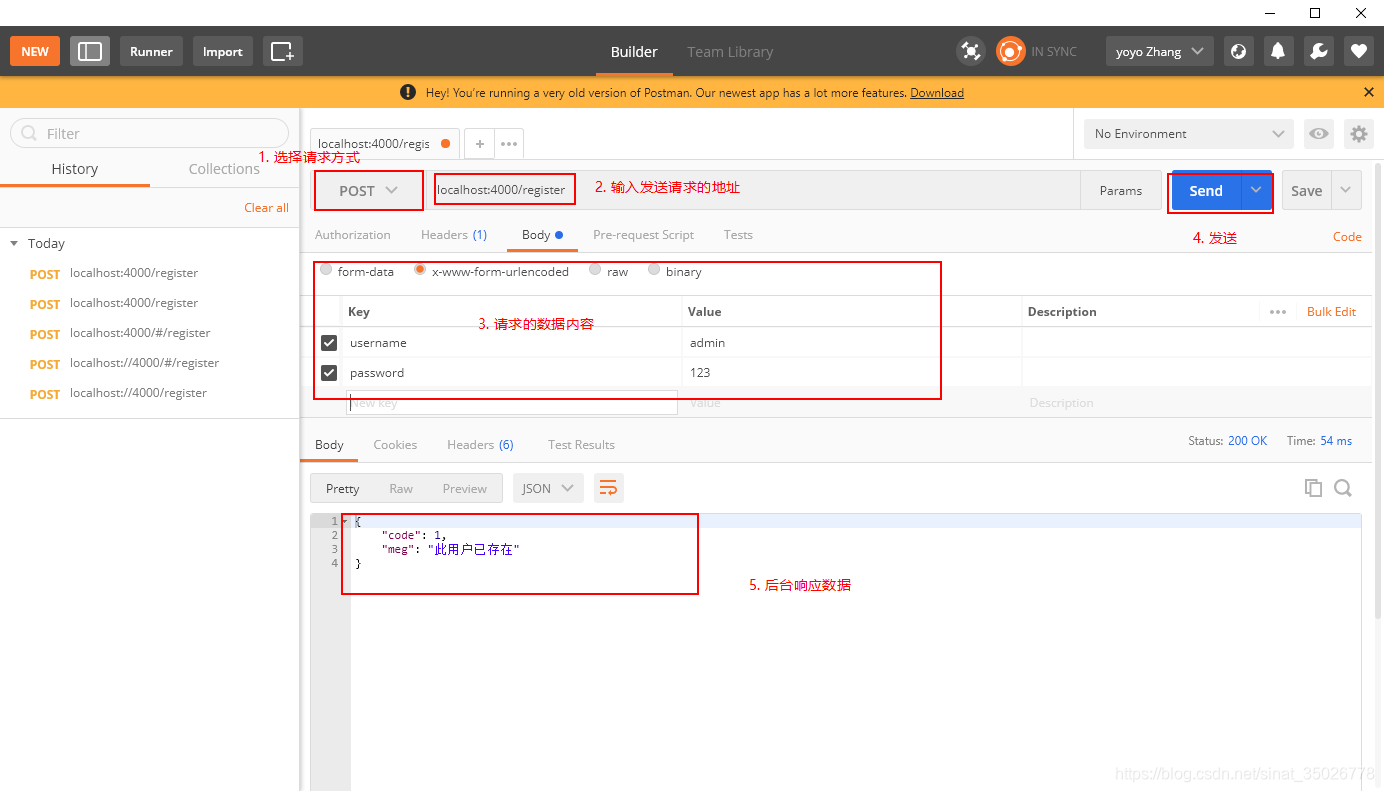Image resolution: width=1384 pixels, height=792 pixels.
Task: Open column options ellipsis near Bulk Edit
Action: 1278,312
